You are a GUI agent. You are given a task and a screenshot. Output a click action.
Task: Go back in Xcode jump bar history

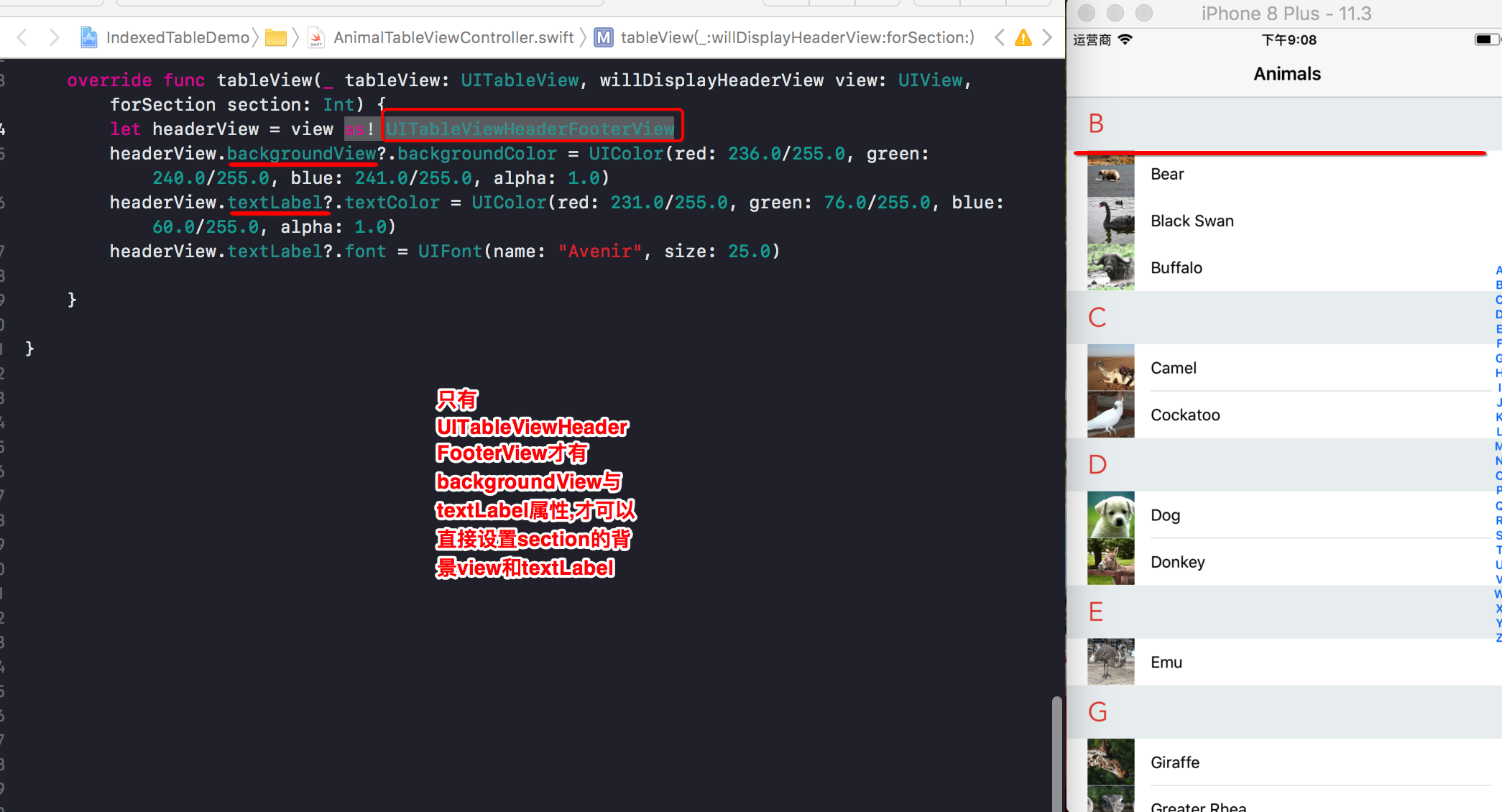[x=22, y=37]
